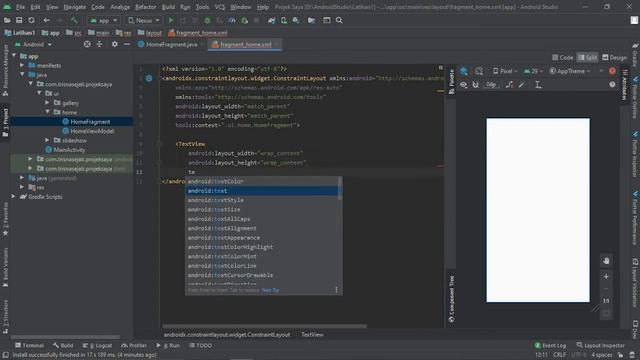This screenshot has width=640, height=360.
Task: Open the Nexus device selector dropdown
Action: 144,20
